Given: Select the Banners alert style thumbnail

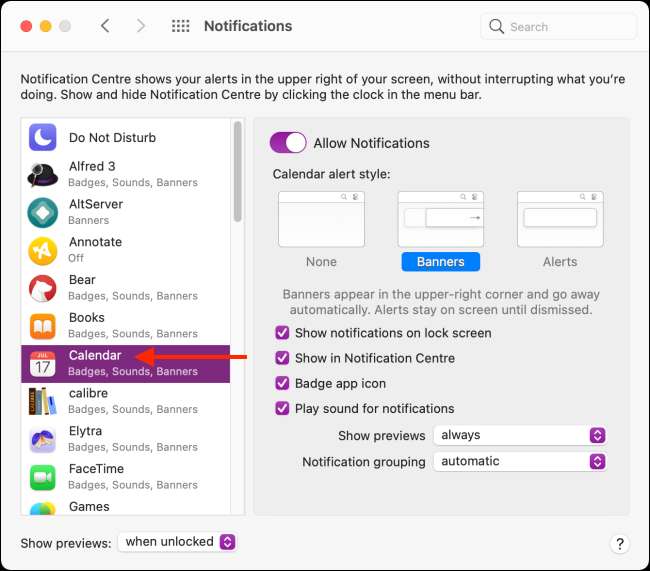Looking at the screenshot, I should click(441, 219).
